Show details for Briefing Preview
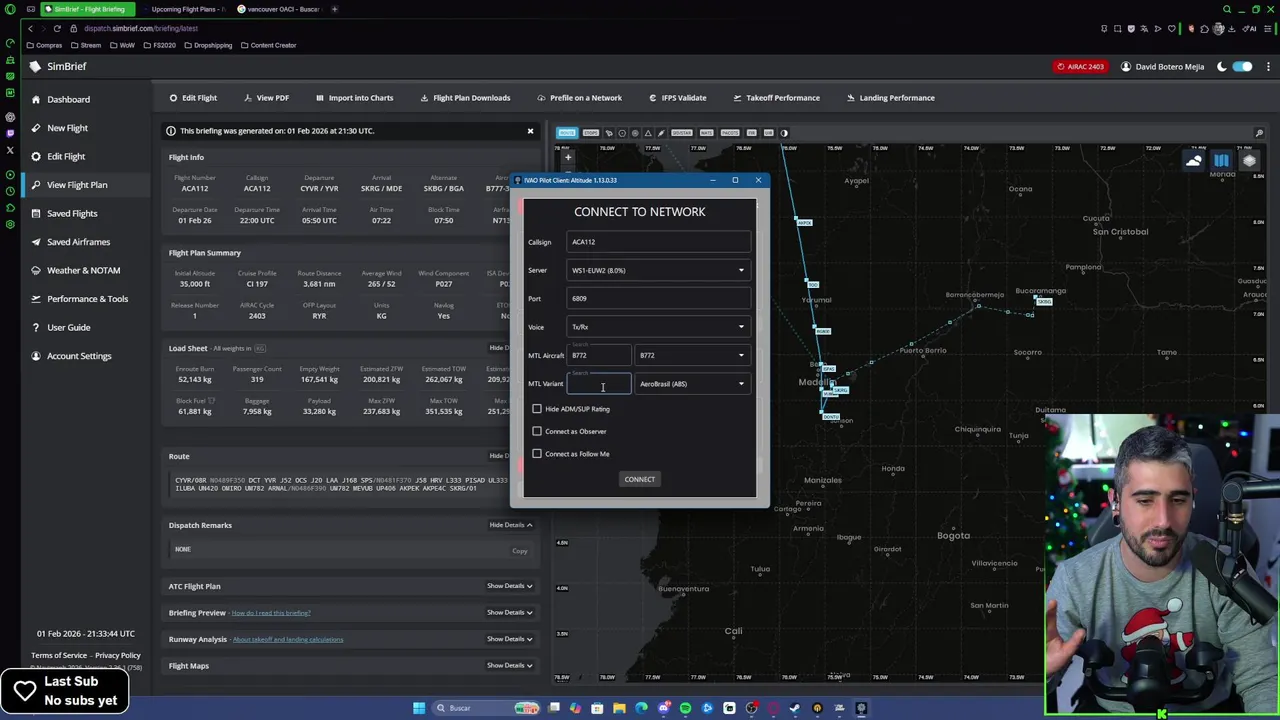 (510, 612)
